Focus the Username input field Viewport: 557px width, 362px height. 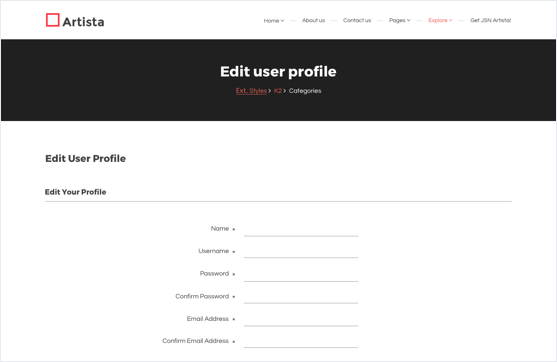click(301, 251)
